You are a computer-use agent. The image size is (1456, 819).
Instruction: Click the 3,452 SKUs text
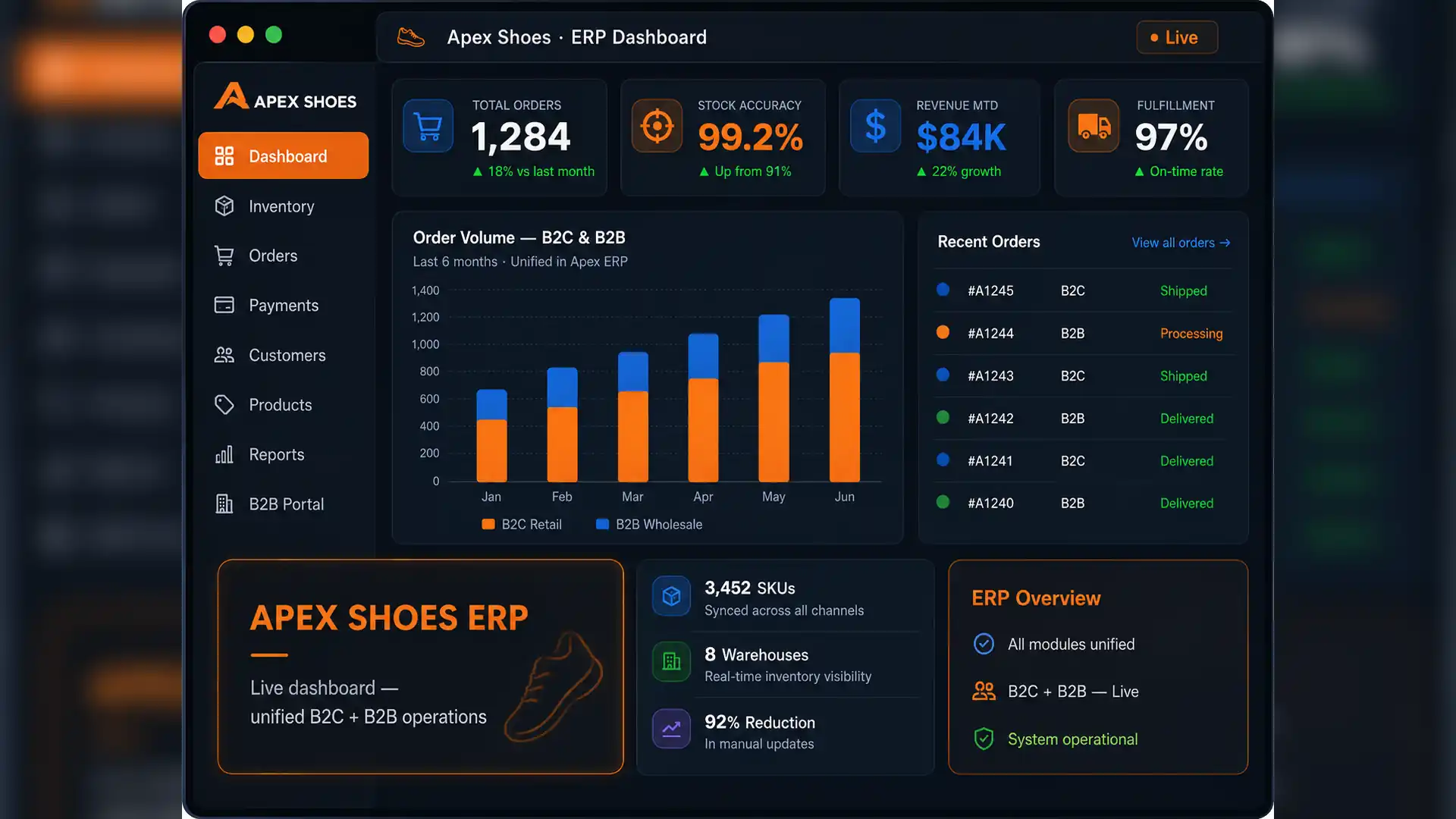coord(750,588)
